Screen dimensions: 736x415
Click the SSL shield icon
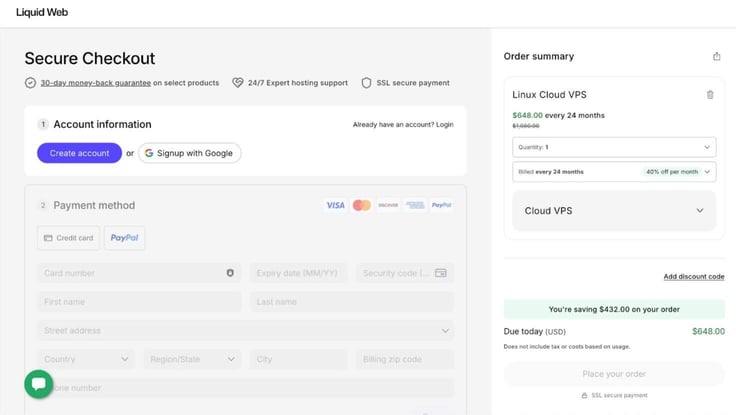pos(366,83)
